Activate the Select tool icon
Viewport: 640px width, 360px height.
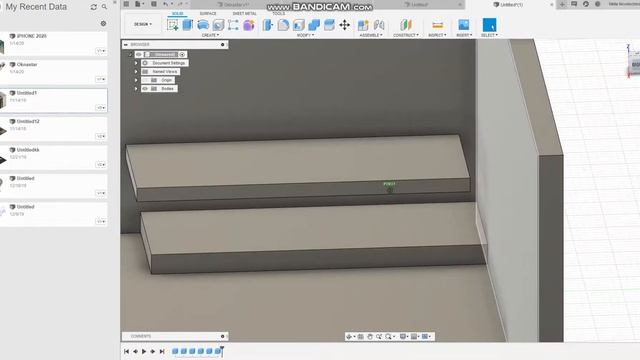489,25
